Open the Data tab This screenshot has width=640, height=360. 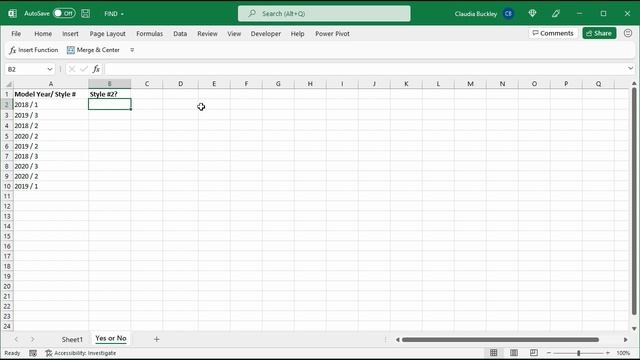180,34
